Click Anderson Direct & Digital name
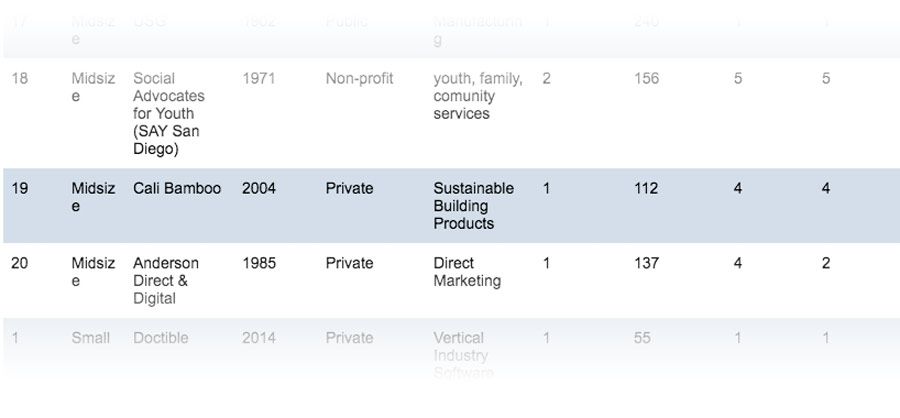Image resolution: width=900 pixels, height=418 pixels. click(x=167, y=281)
